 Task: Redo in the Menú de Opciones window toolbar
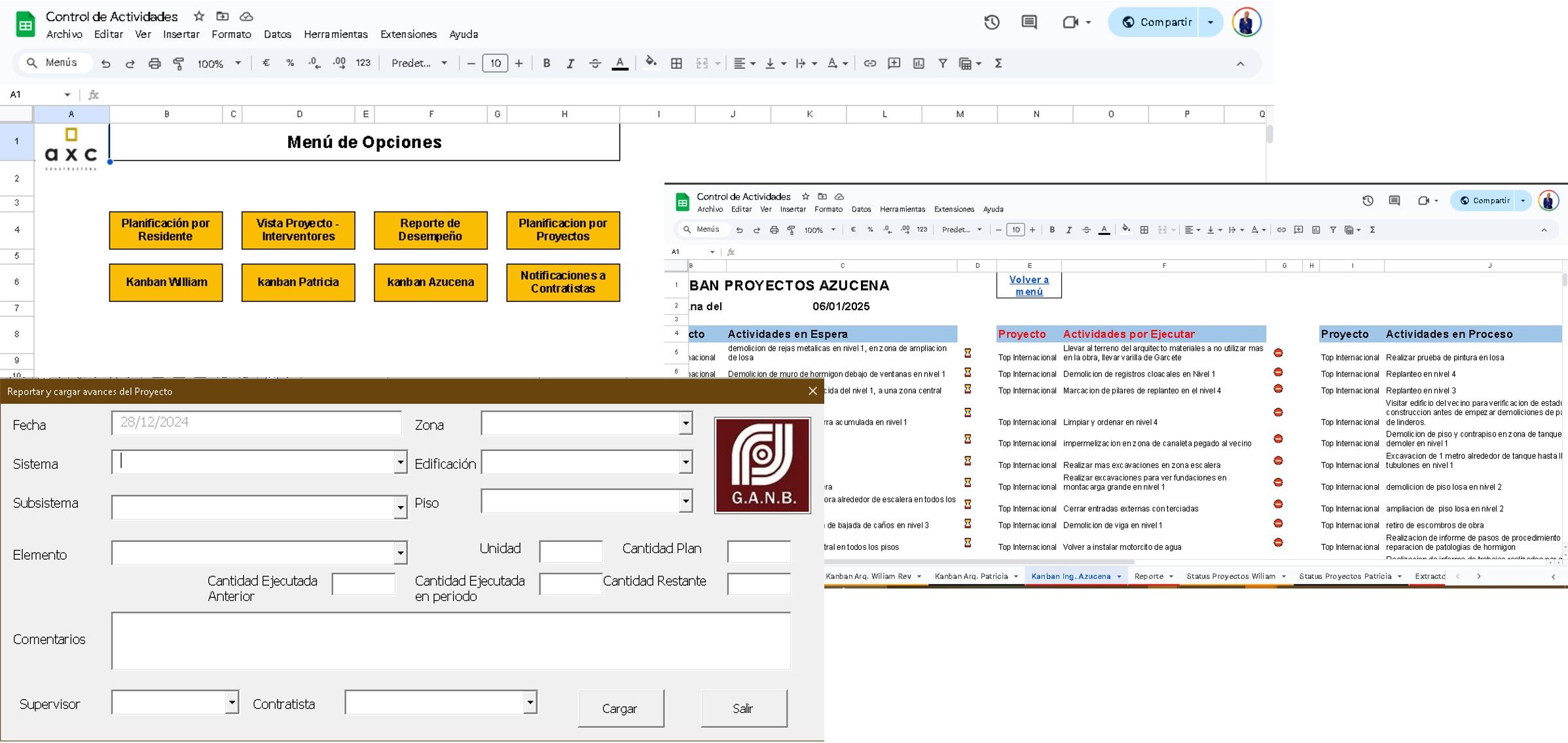click(x=130, y=63)
